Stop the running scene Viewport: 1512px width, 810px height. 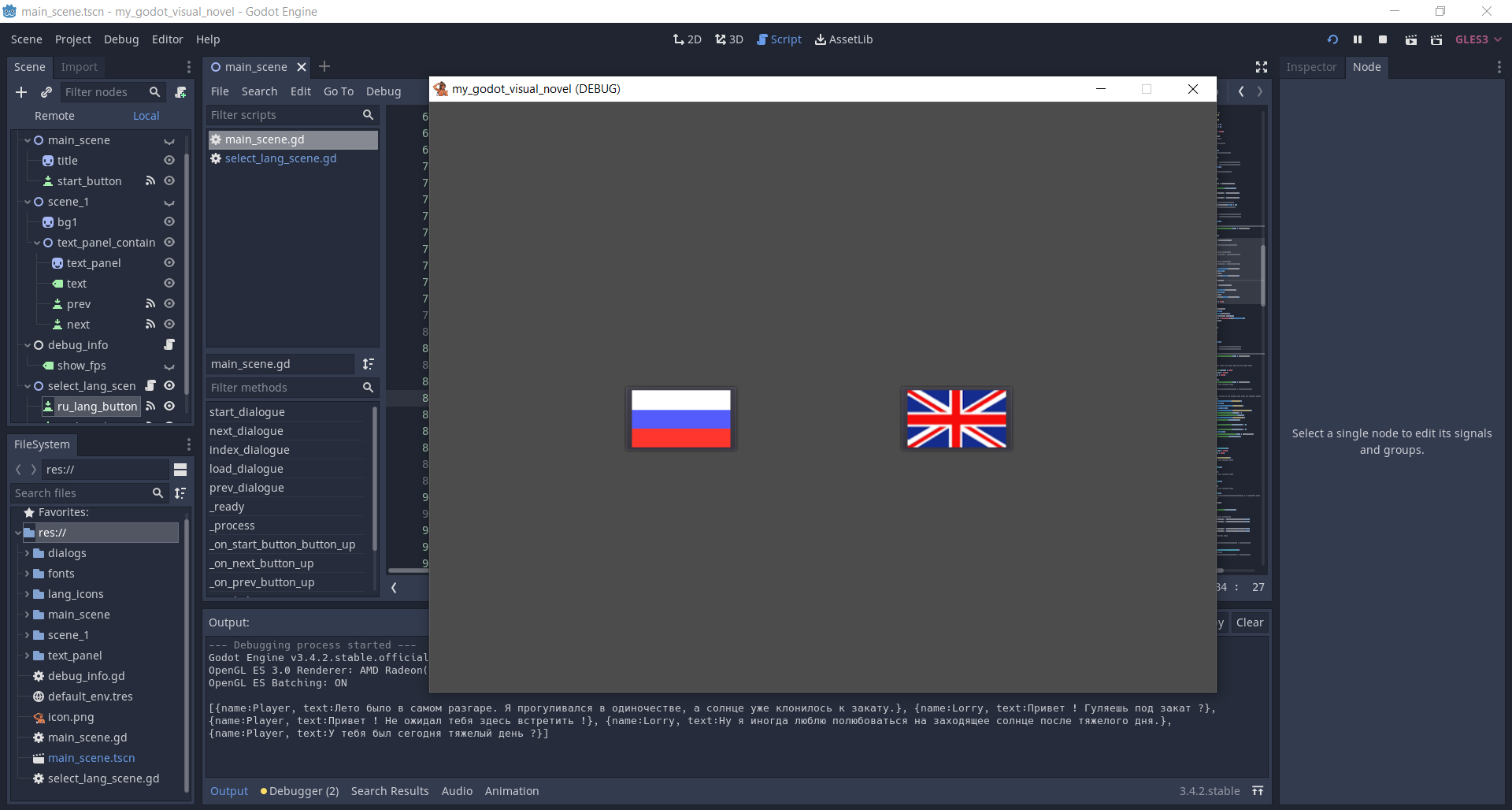[x=1383, y=39]
